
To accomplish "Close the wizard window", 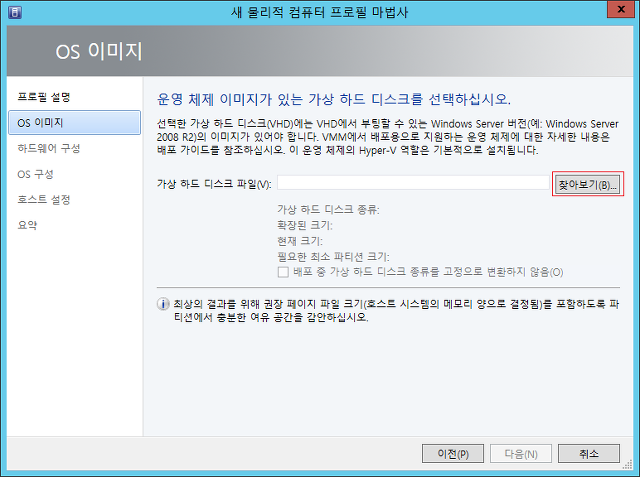I will click(621, 9).
